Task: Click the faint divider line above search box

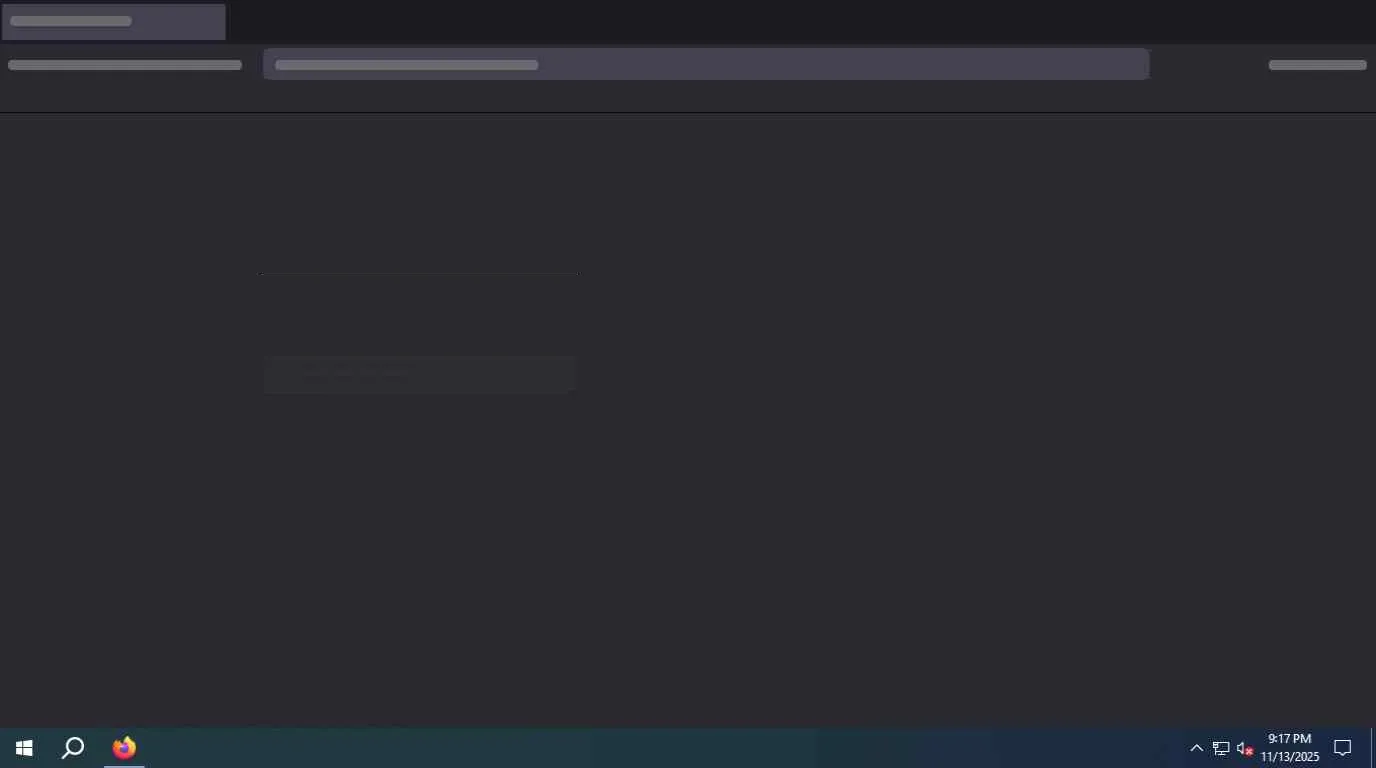Action: click(418, 274)
